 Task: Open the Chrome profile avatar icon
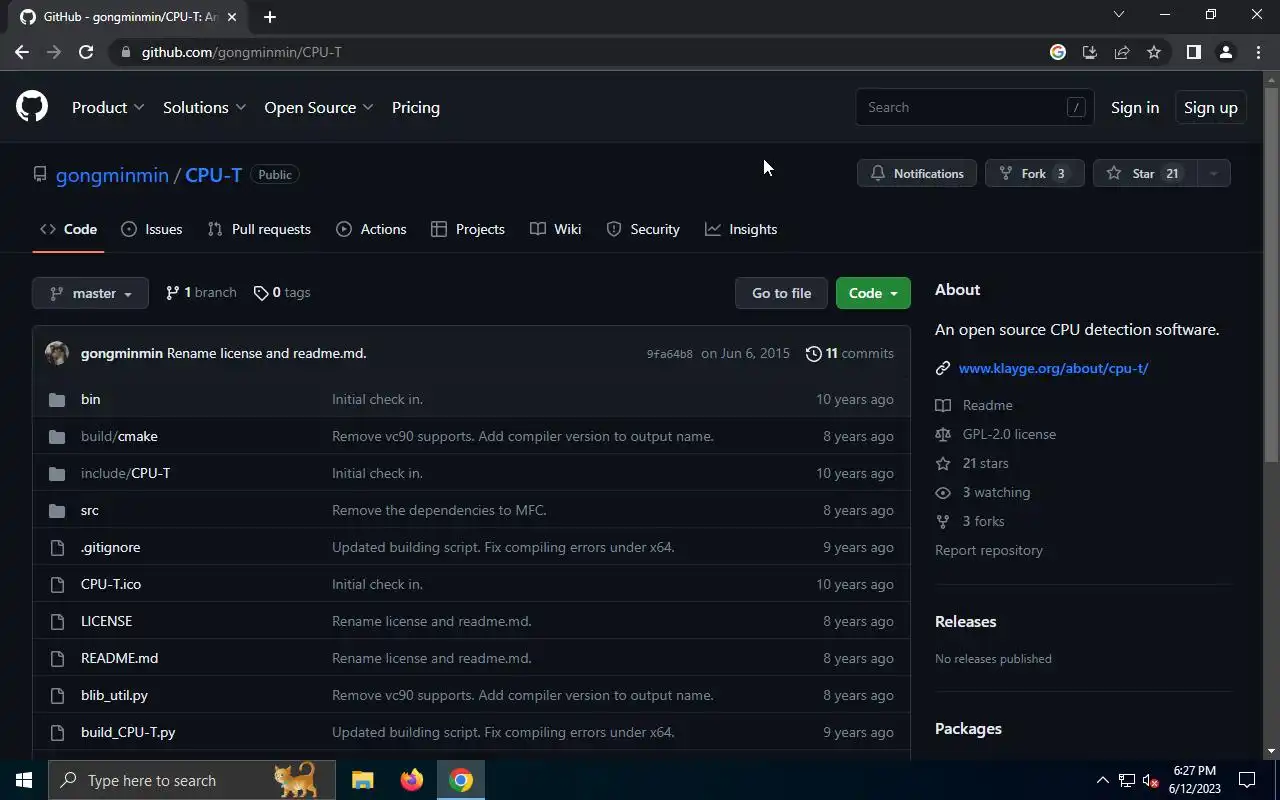click(x=1225, y=52)
